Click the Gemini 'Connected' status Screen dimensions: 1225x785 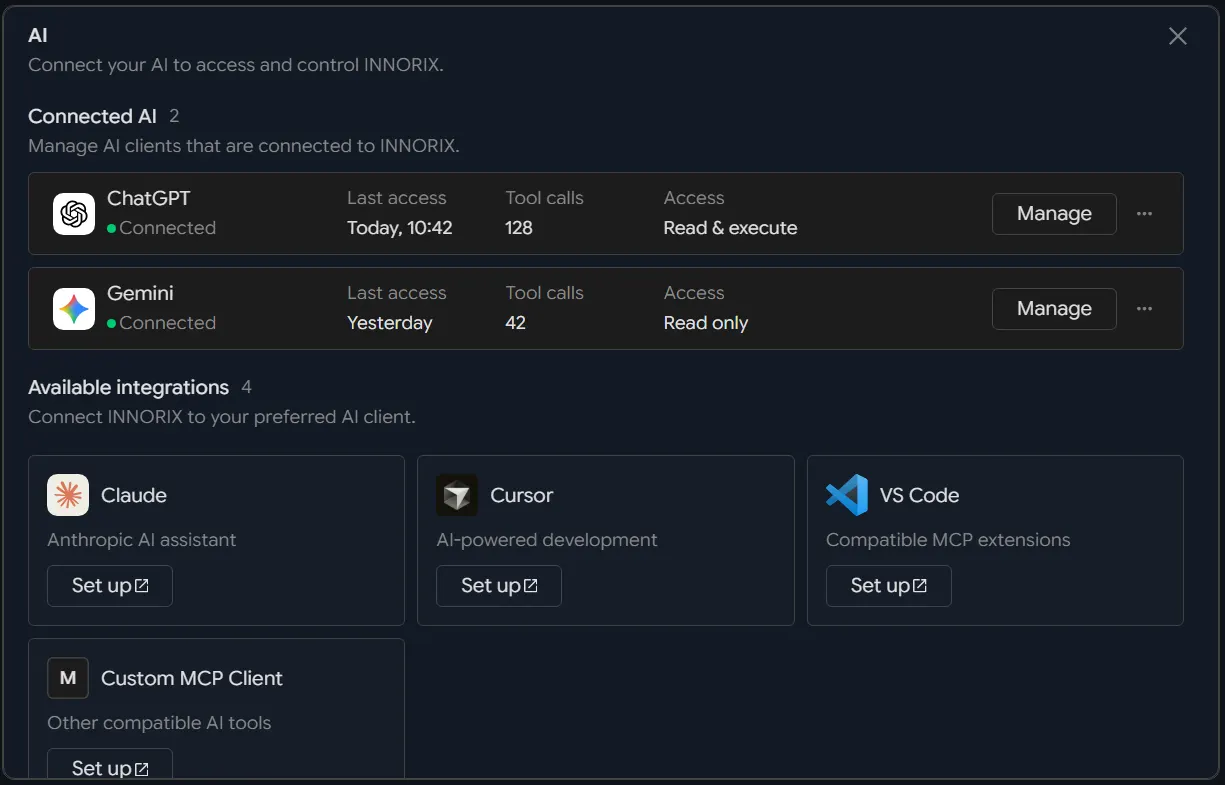point(162,323)
